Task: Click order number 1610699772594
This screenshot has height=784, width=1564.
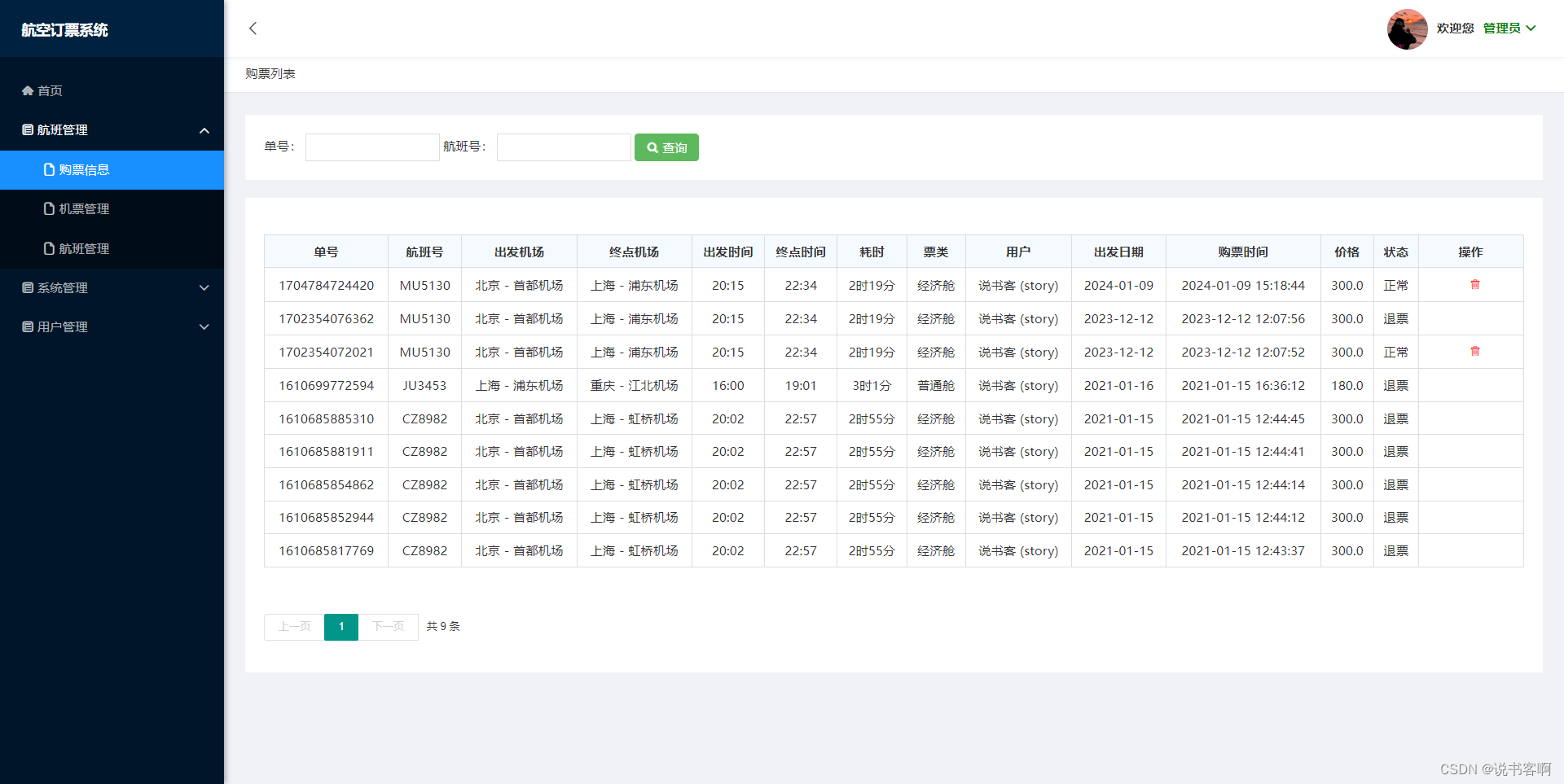Action: click(327, 386)
